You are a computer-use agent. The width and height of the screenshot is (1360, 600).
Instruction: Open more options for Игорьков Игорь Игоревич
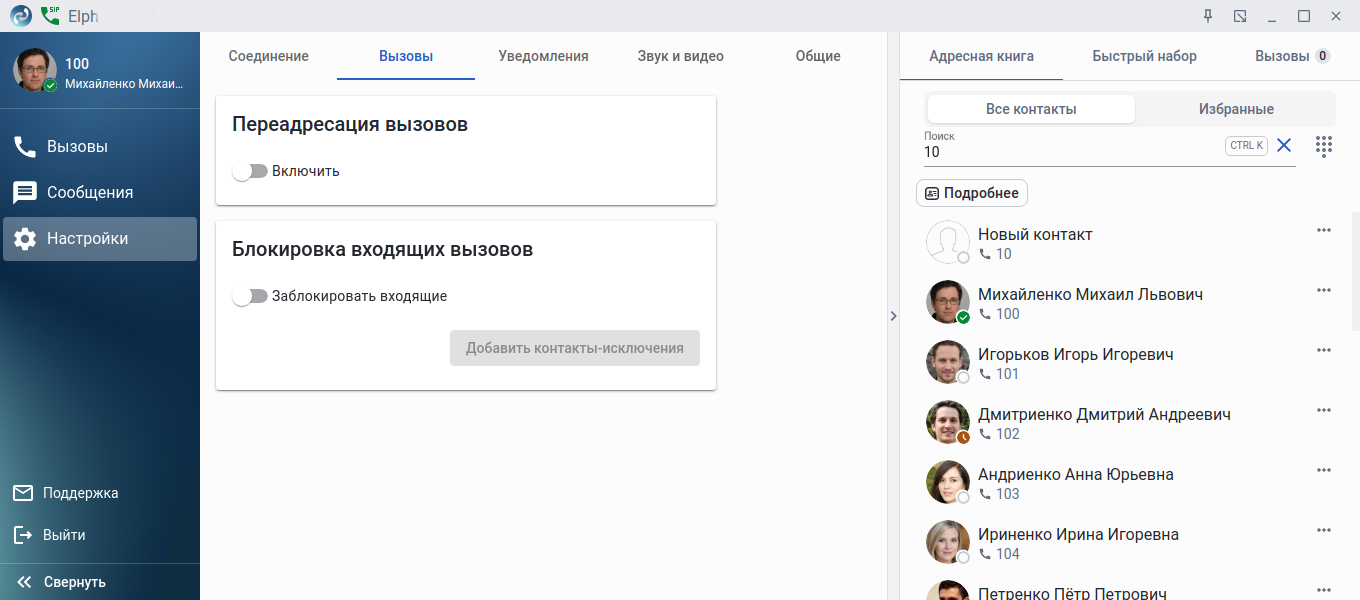pyautogui.click(x=1324, y=351)
